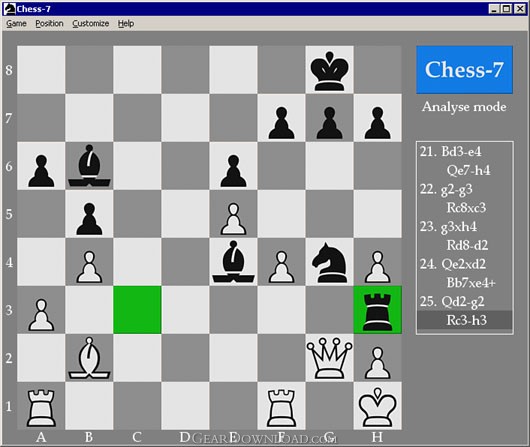Select the white pawn on E5
The height and width of the screenshot is (447, 530).
(x=233, y=219)
